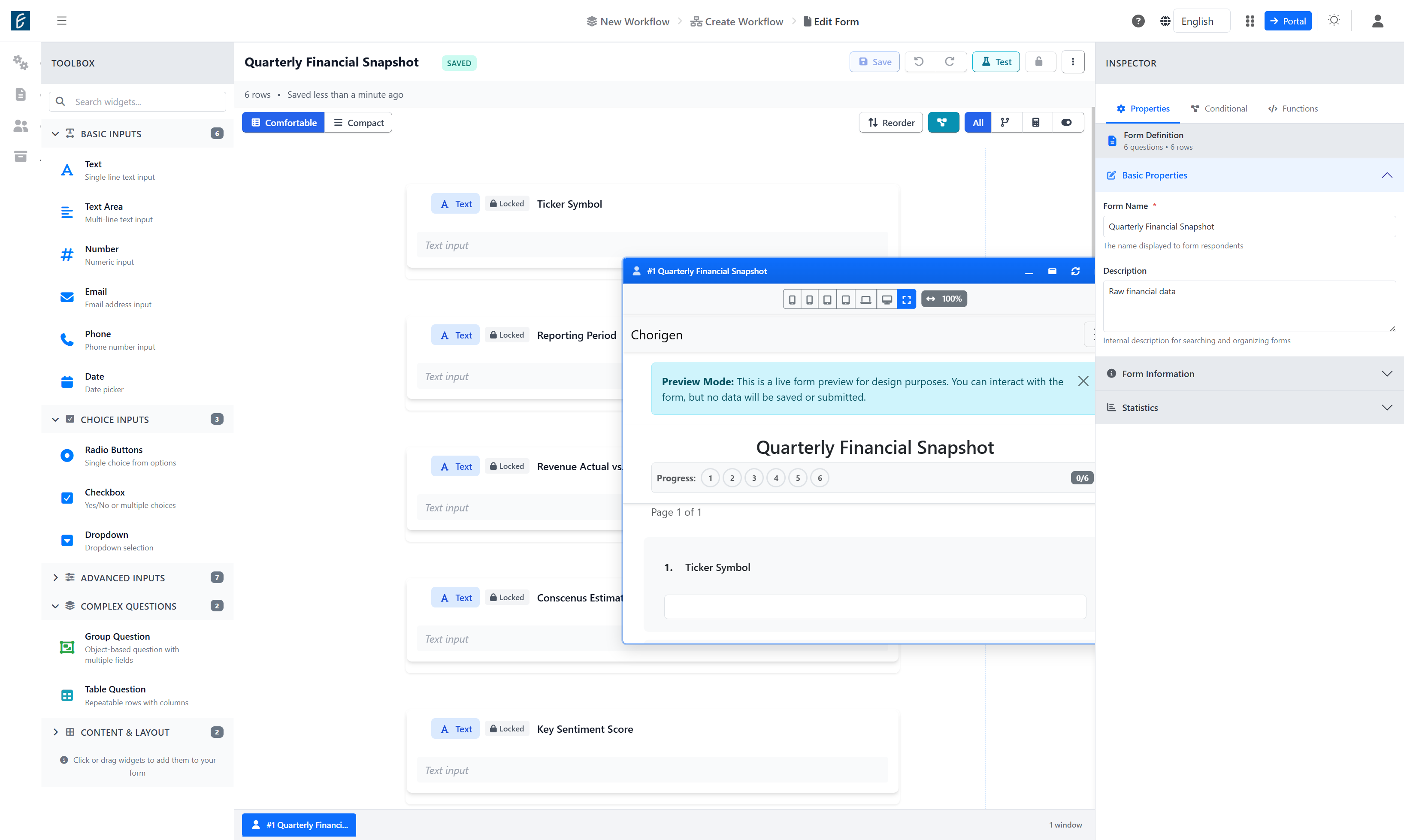Image resolution: width=1404 pixels, height=840 pixels.
Task: Open the English language dropdown
Action: [x=1201, y=21]
